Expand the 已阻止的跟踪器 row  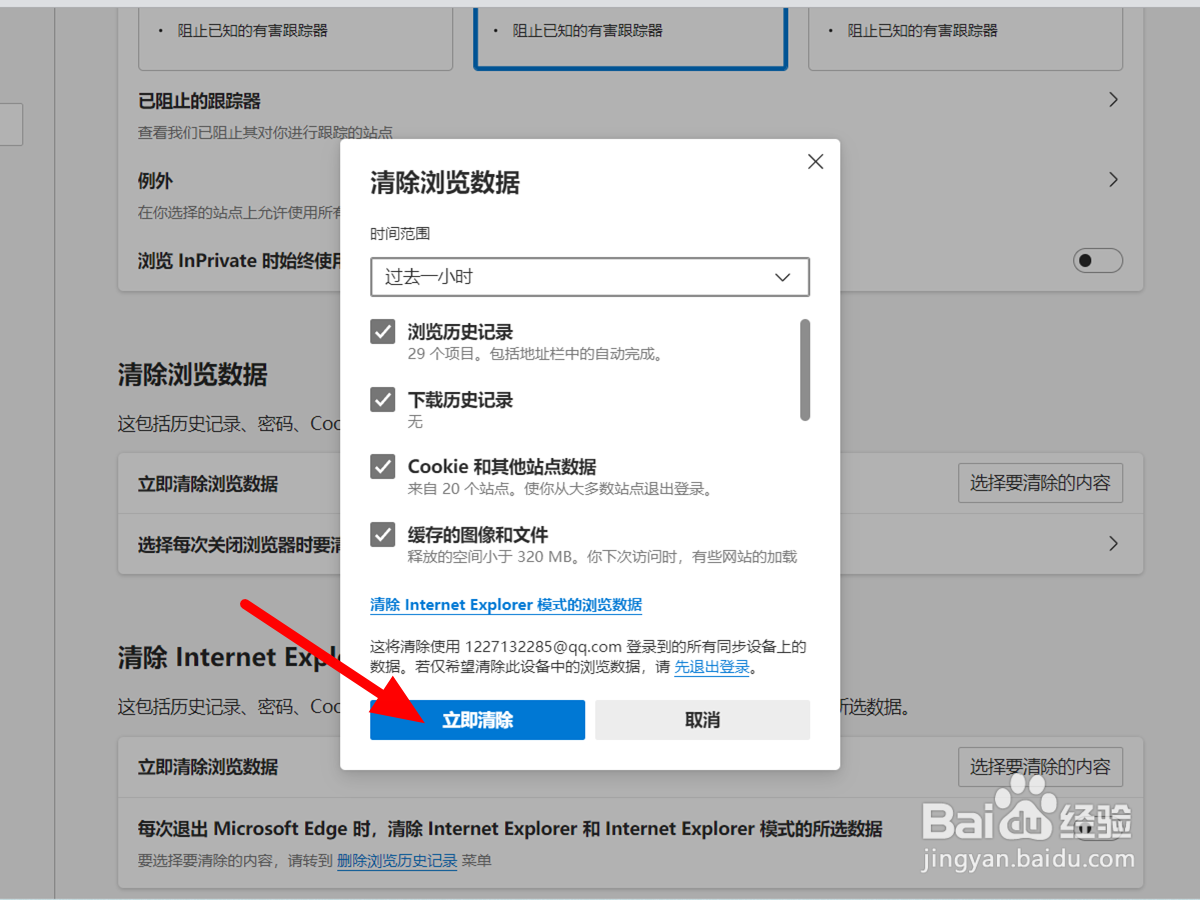pyautogui.click(x=1113, y=100)
